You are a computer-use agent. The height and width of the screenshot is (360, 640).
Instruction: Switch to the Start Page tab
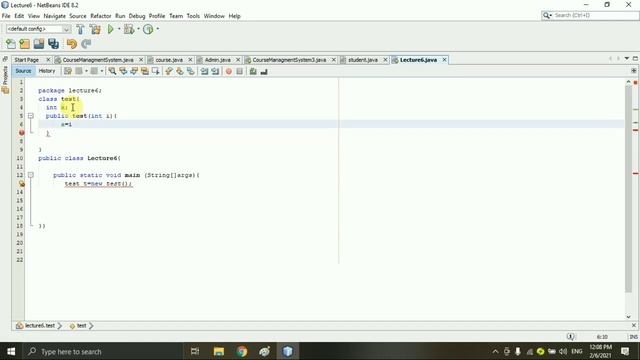pyautogui.click(x=27, y=60)
